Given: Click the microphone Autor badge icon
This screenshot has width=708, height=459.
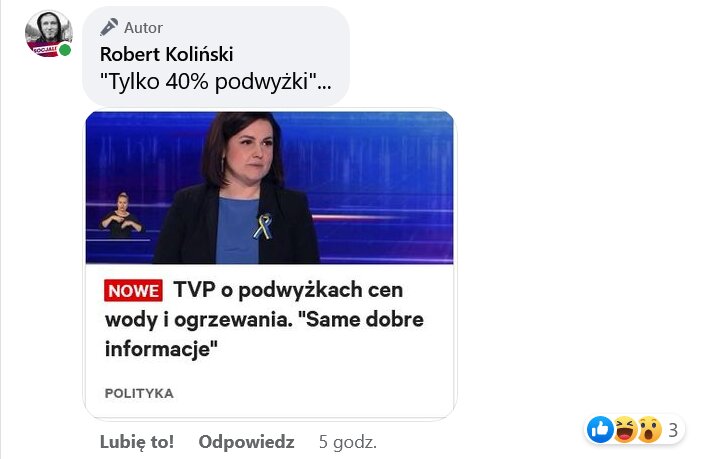Looking at the screenshot, I should tap(109, 27).
